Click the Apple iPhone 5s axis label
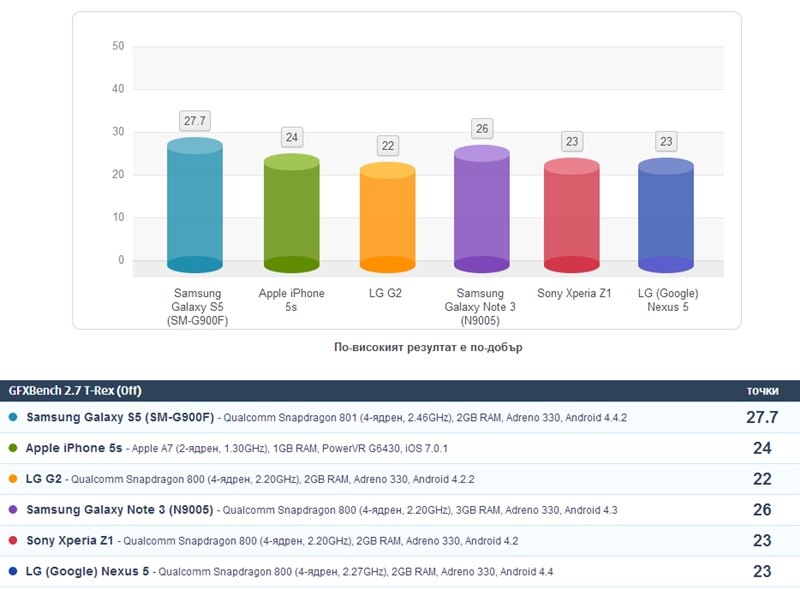This screenshot has width=800, height=589. point(291,300)
